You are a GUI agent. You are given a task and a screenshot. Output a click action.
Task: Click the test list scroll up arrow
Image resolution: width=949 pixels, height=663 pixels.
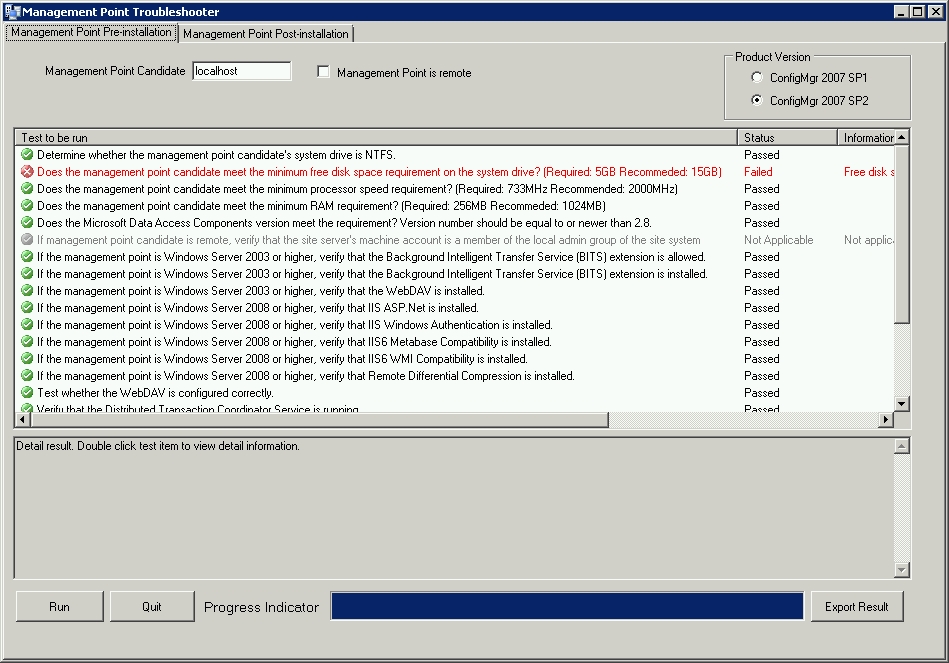pyautogui.click(x=902, y=137)
